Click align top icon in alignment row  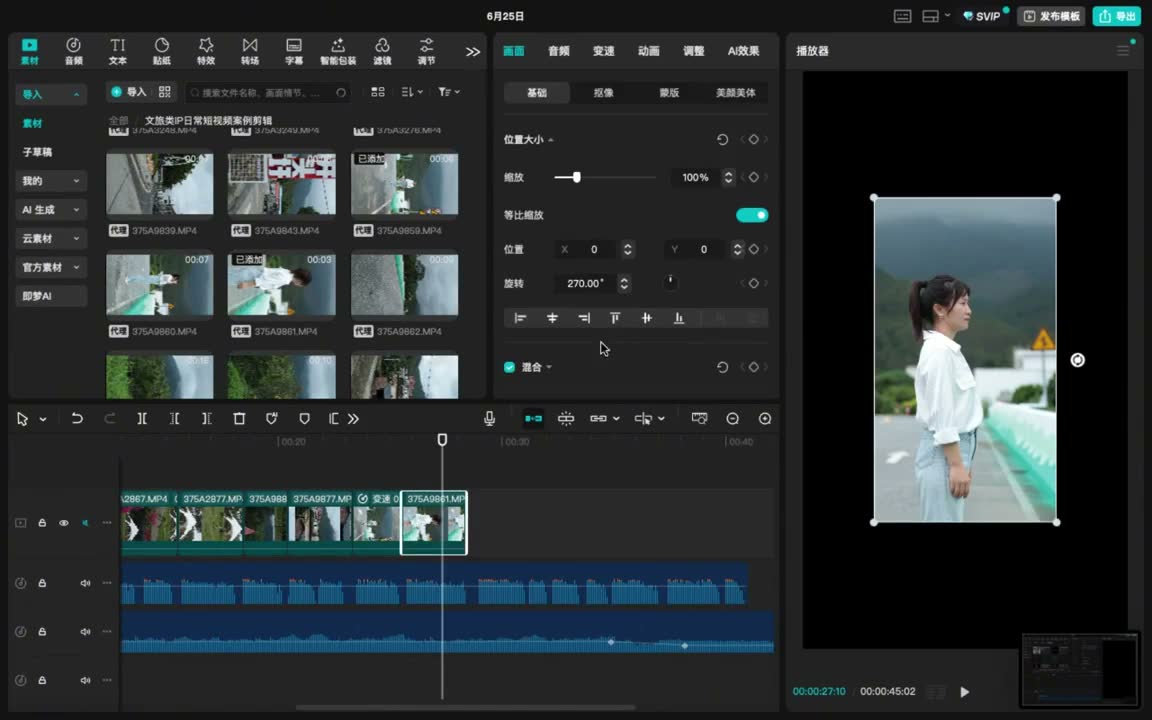coord(615,318)
